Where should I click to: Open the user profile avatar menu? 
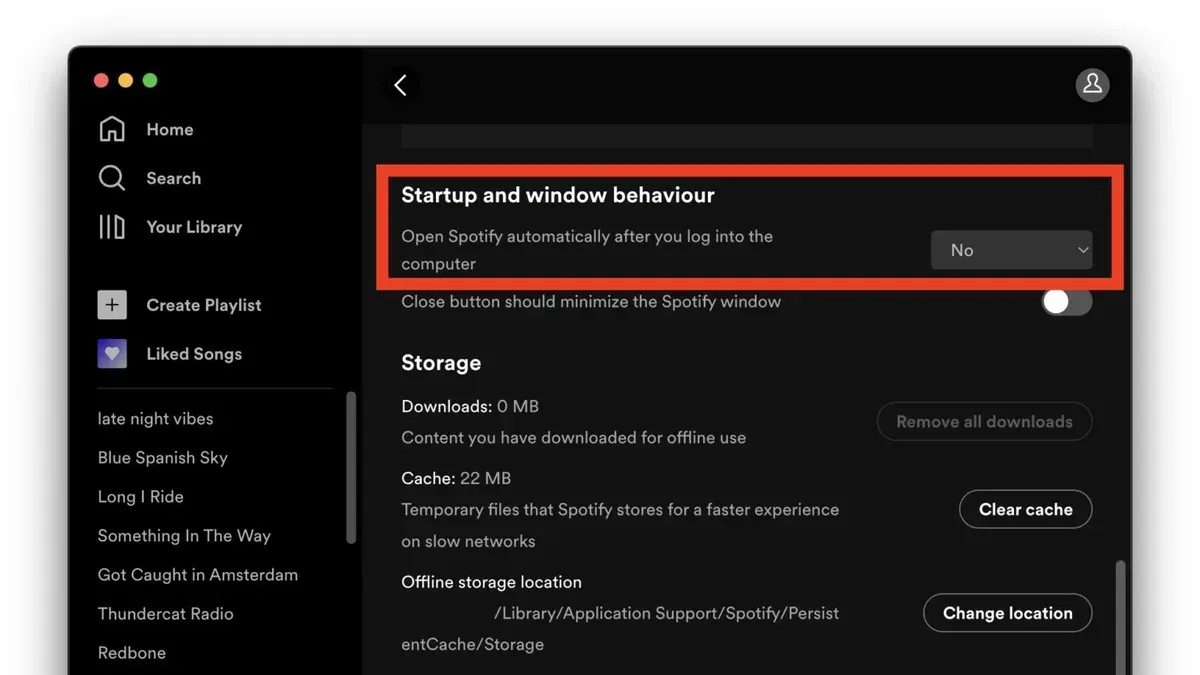tap(1092, 85)
